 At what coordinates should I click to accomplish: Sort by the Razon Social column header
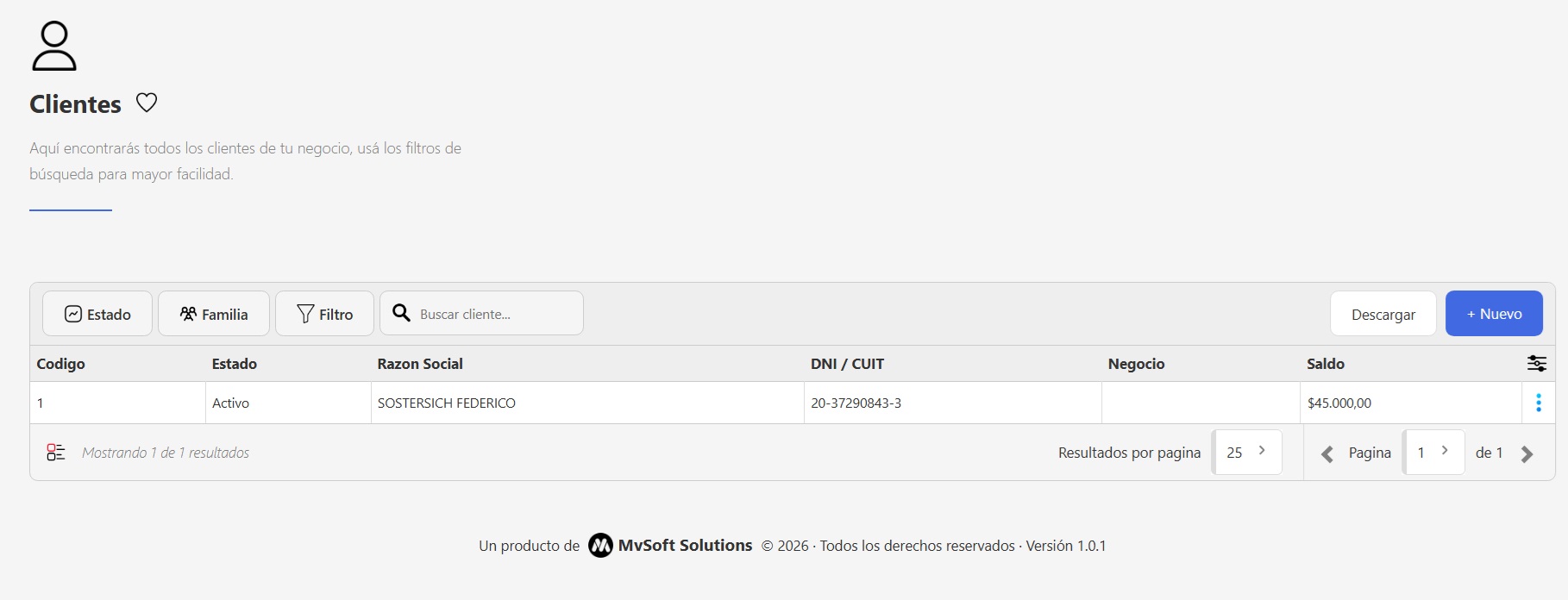coord(420,364)
